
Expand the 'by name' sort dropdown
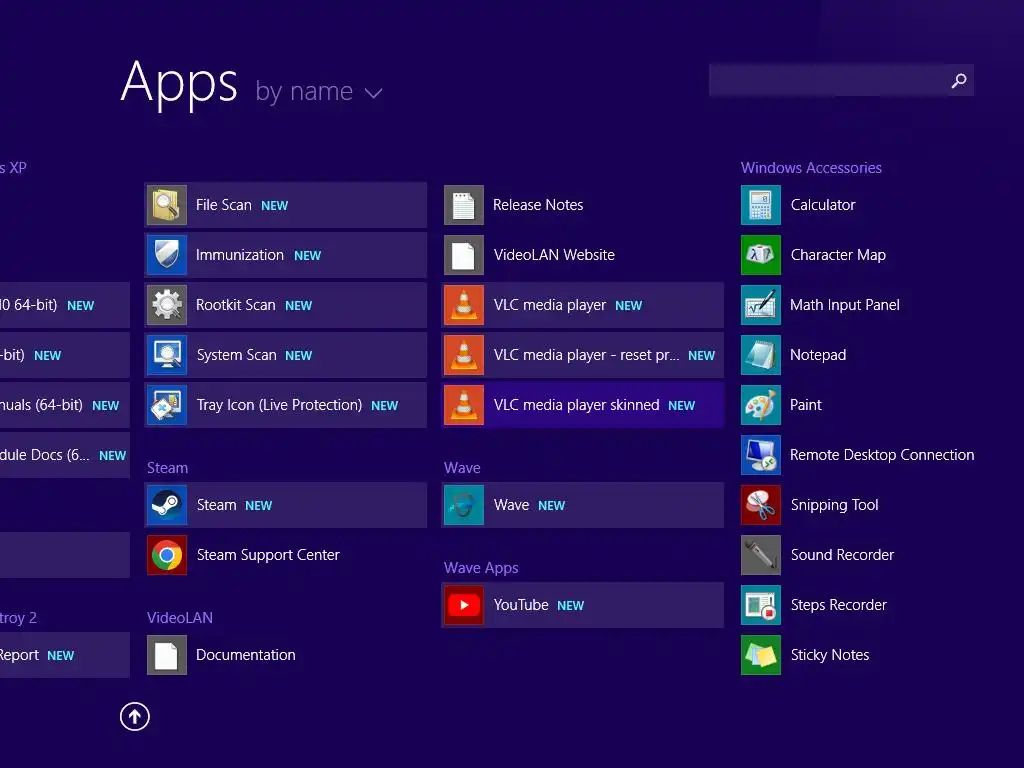pyautogui.click(x=319, y=91)
